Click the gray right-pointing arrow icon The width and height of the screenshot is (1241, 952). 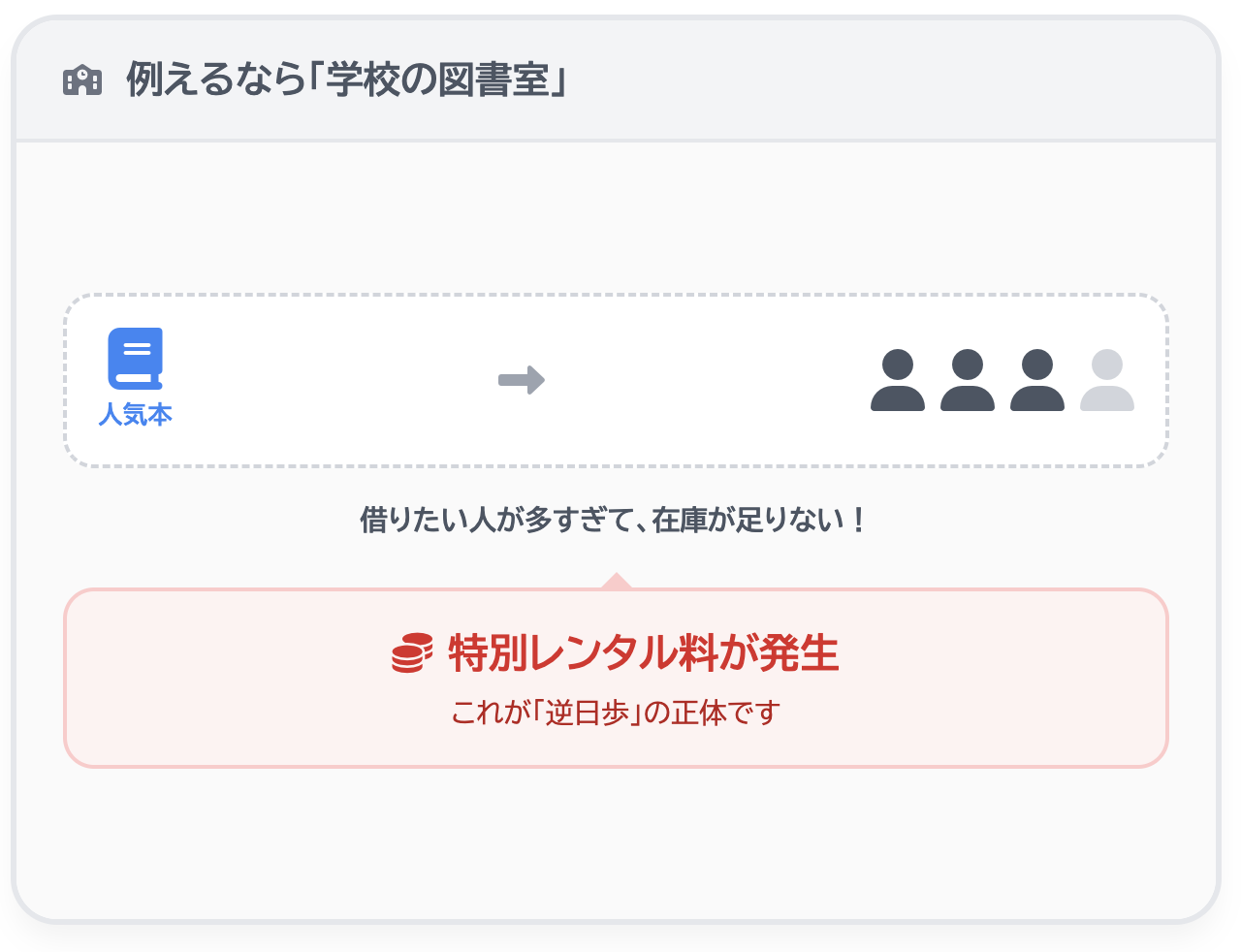tap(522, 380)
